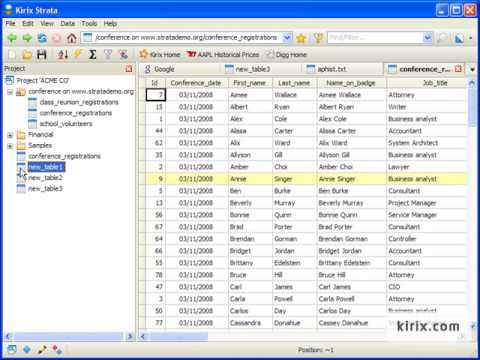Open the Digg Home bookmark
480x360 pixels.
click(x=286, y=54)
